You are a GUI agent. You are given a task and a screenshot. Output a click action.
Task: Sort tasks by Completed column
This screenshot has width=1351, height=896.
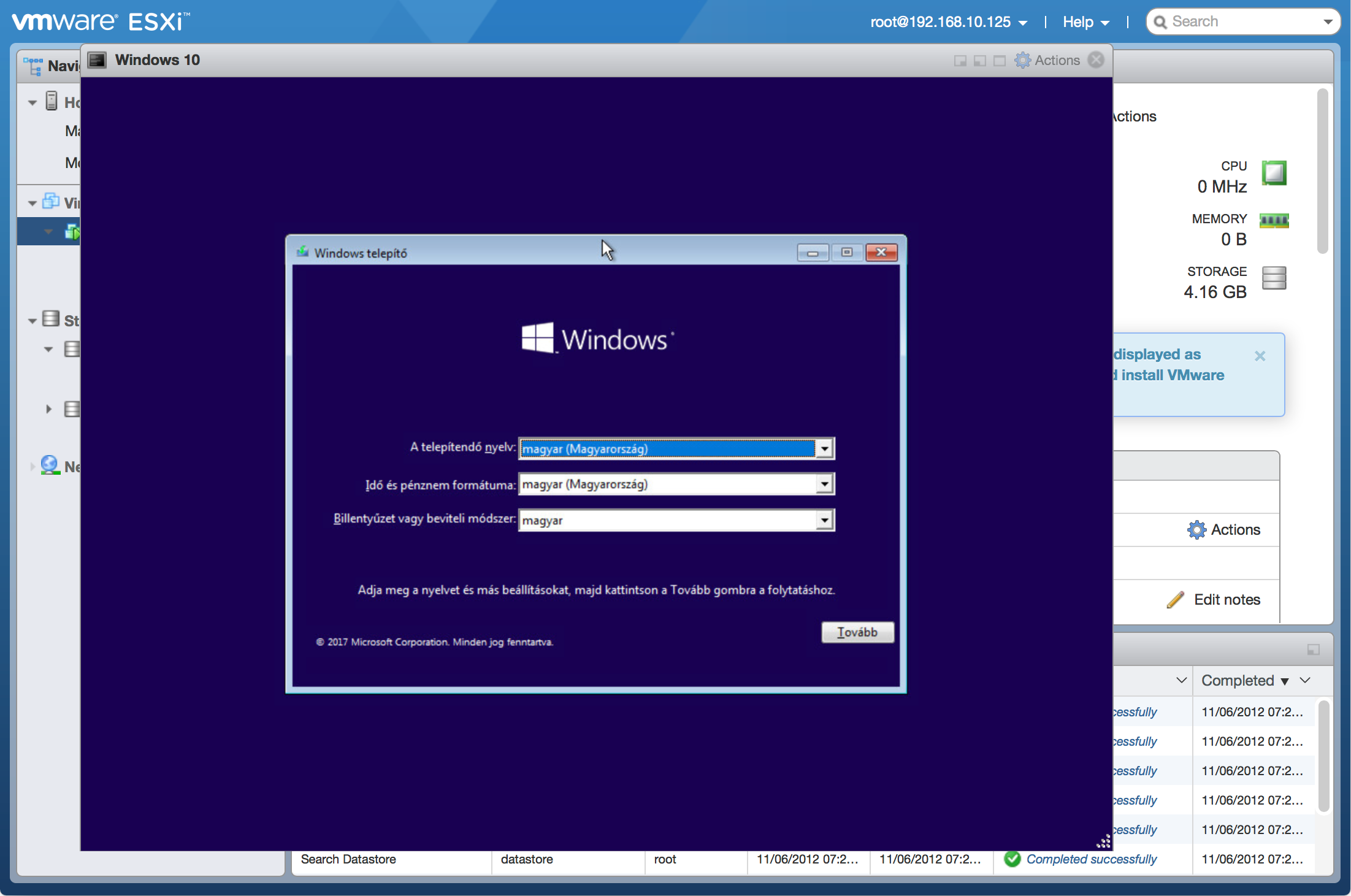tap(1244, 681)
